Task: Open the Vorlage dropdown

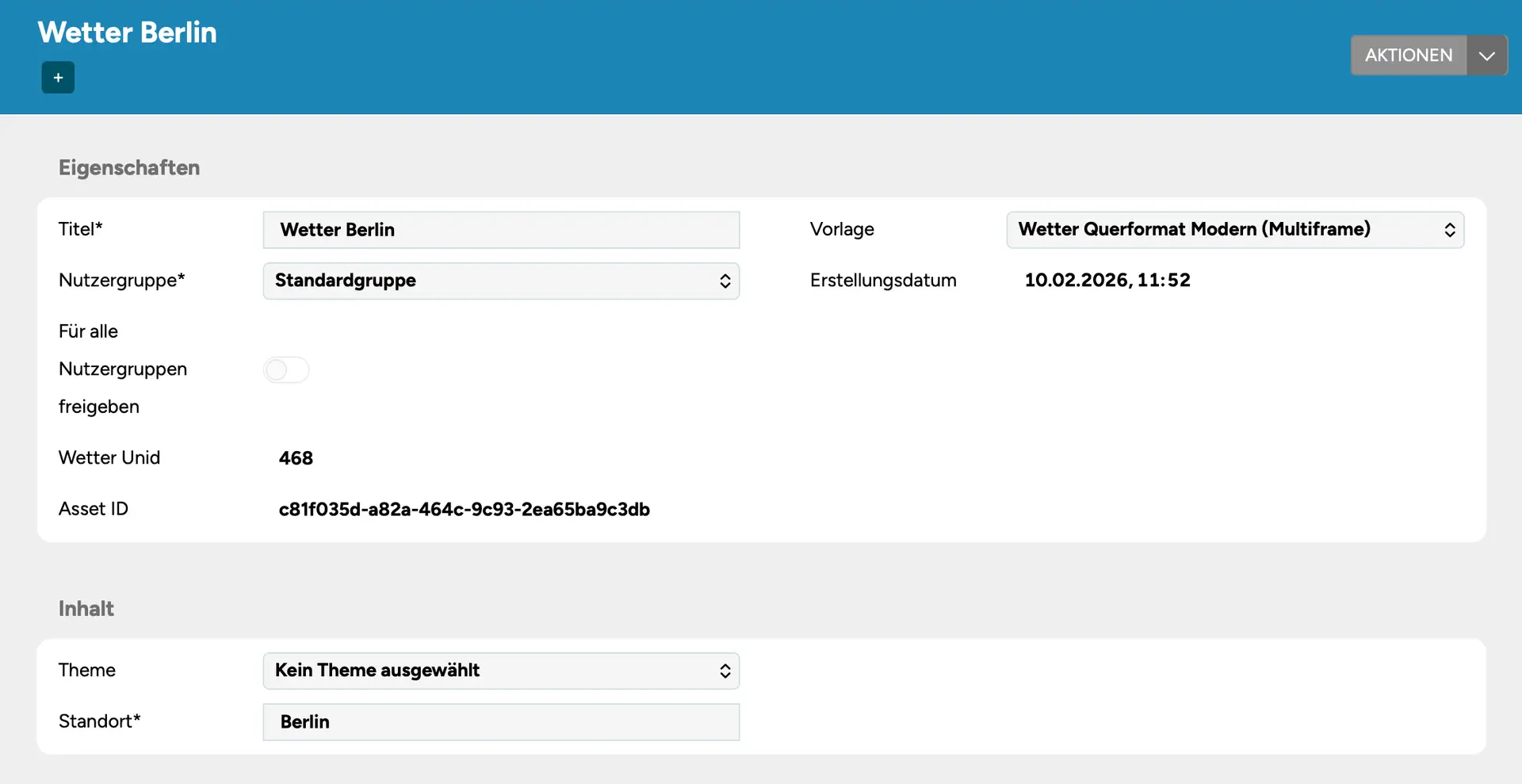Action: click(x=1235, y=230)
